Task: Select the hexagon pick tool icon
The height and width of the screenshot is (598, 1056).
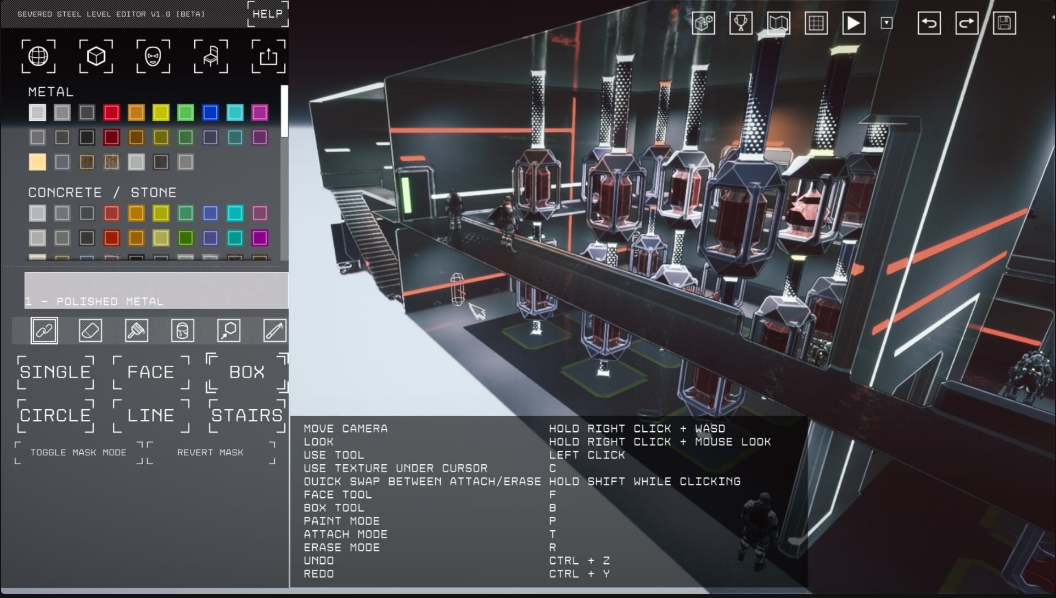Action: click(x=229, y=331)
